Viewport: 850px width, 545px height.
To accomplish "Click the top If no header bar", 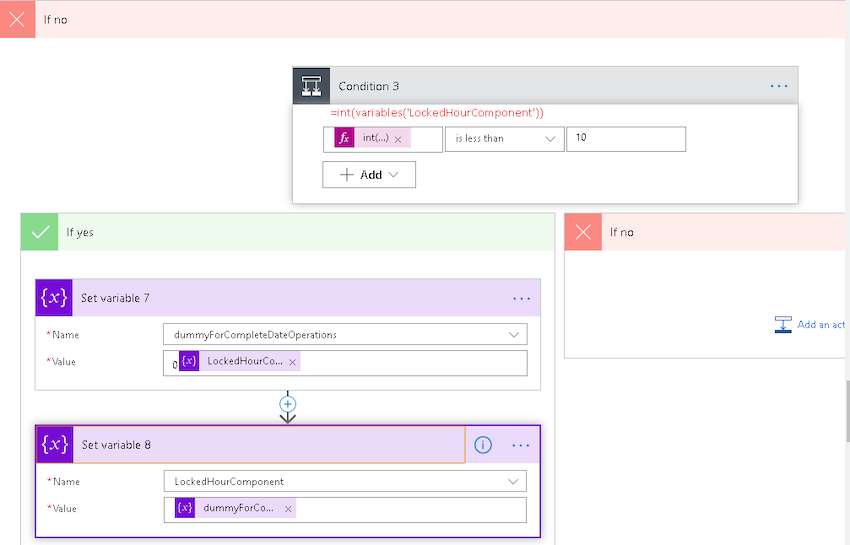I will (x=423, y=20).
